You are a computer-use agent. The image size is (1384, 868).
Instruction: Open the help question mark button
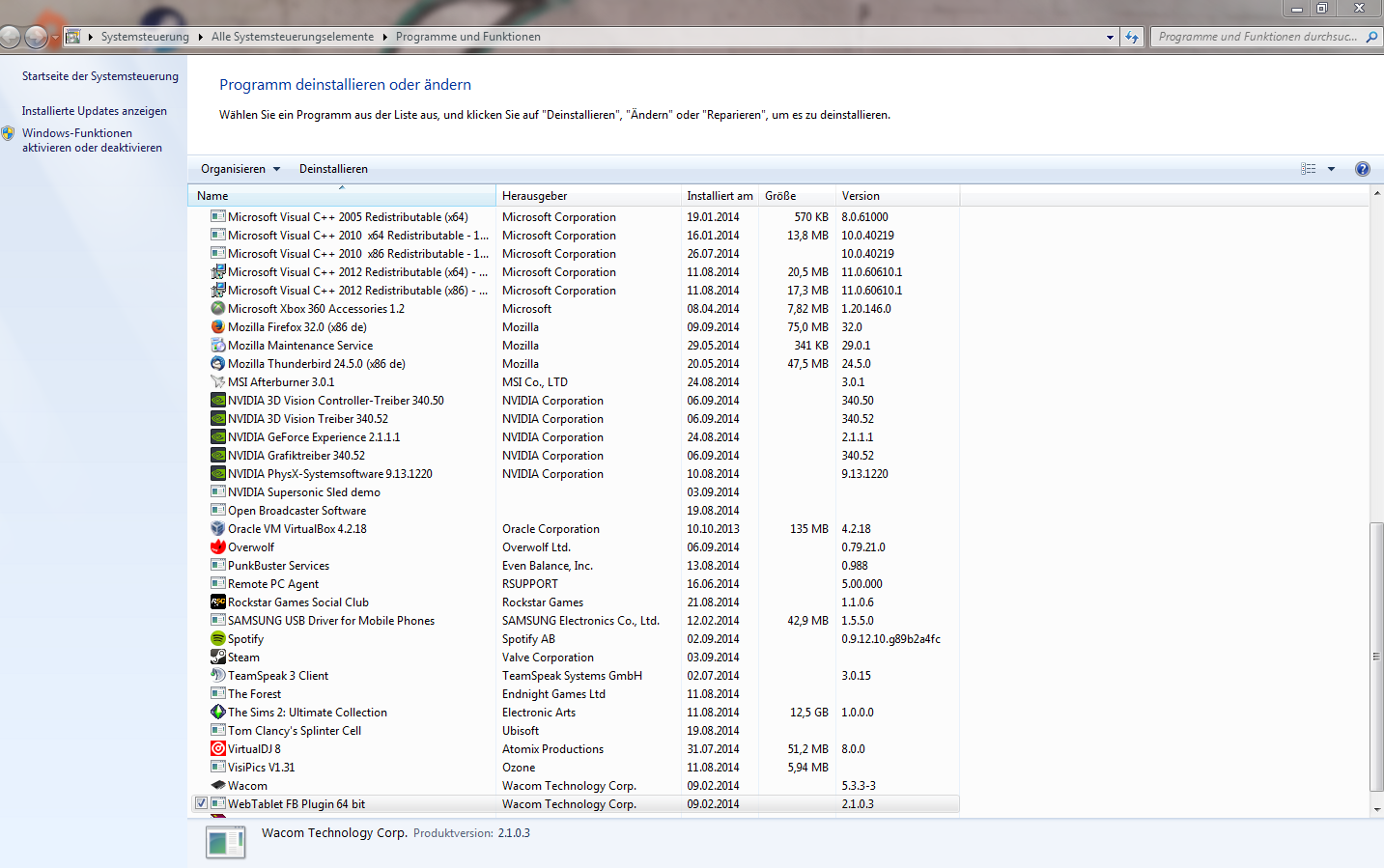click(1362, 169)
